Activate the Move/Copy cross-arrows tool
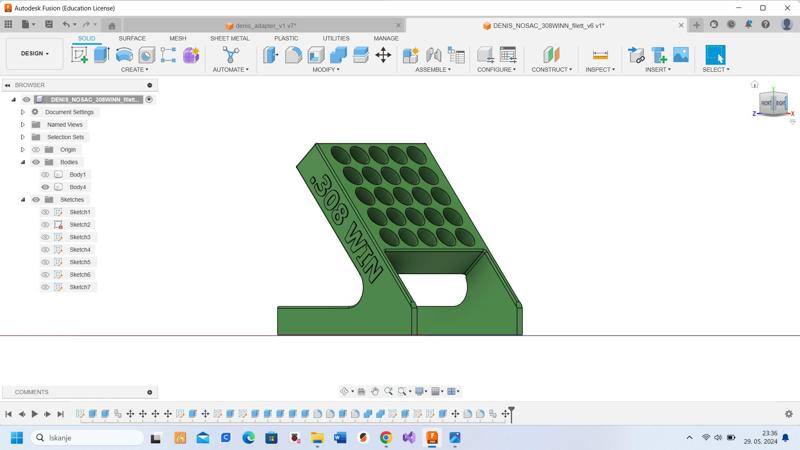 tap(383, 55)
